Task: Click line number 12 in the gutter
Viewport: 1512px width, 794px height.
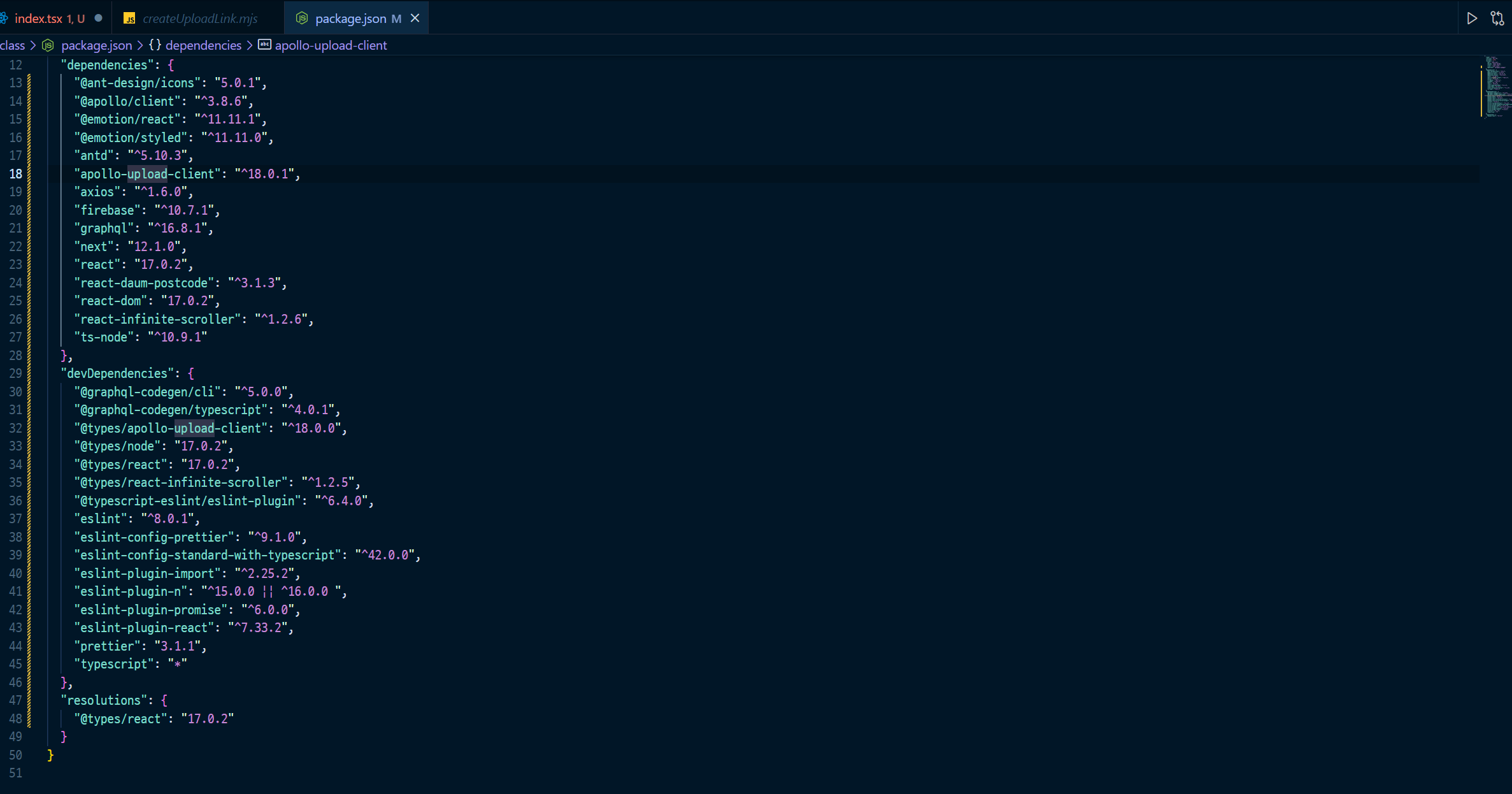Action: (15, 65)
